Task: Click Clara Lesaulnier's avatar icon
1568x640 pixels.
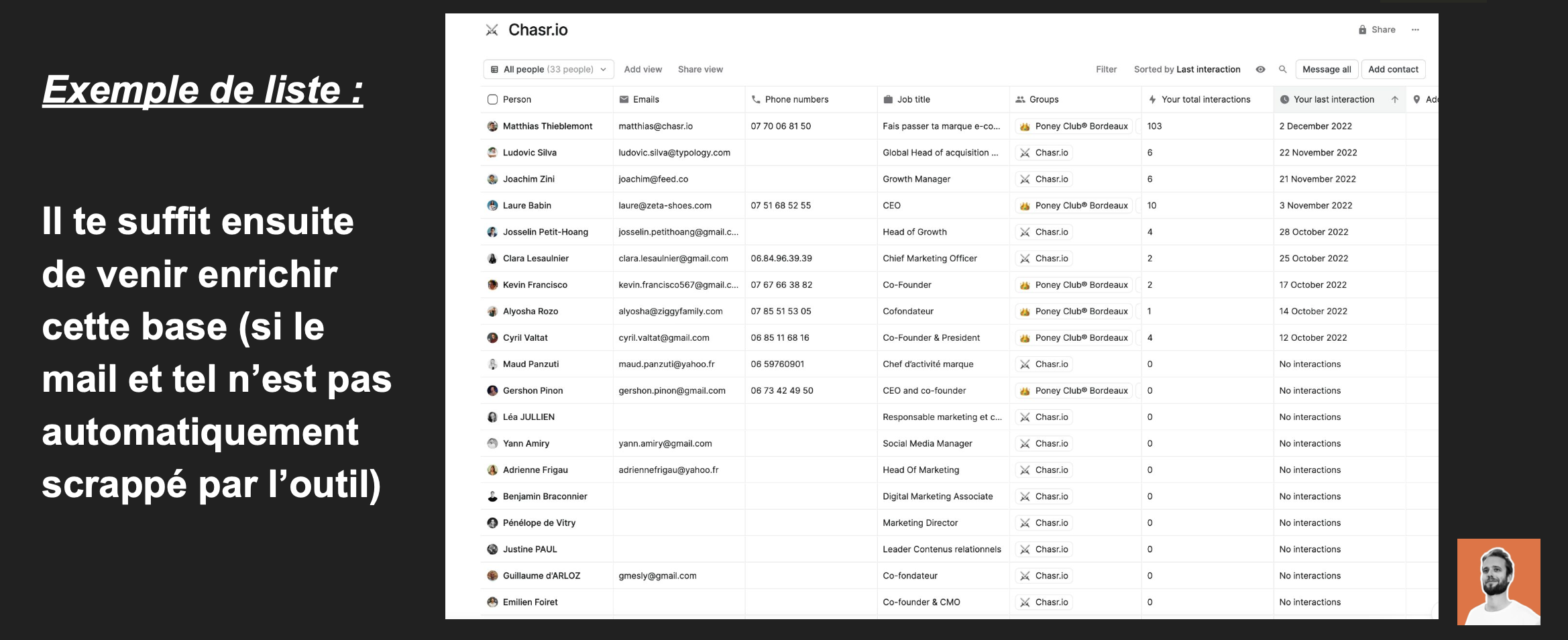Action: click(492, 258)
